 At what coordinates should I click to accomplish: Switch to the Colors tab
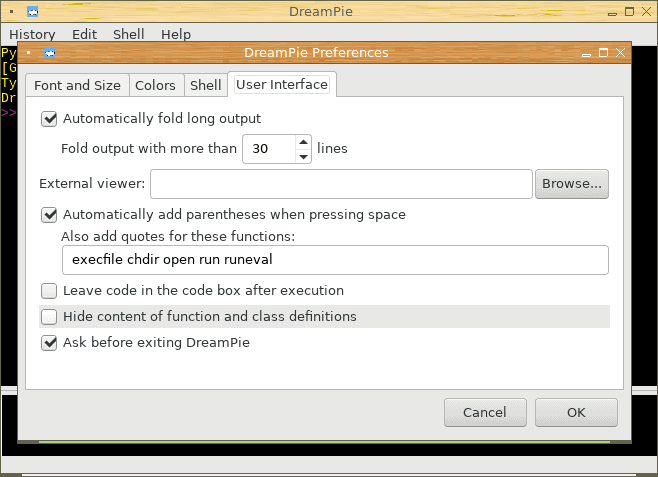coord(155,86)
